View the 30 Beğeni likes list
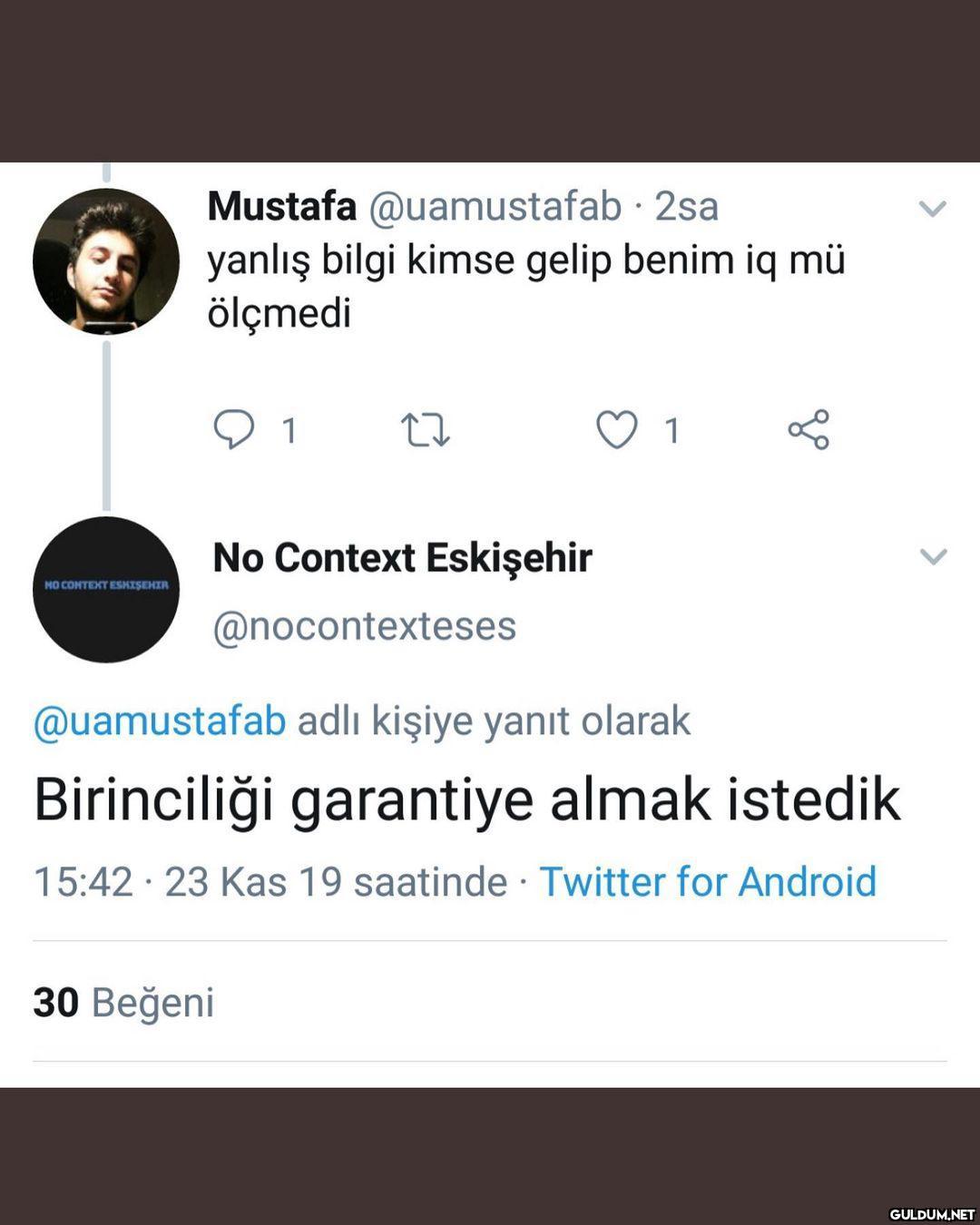 (123, 1003)
